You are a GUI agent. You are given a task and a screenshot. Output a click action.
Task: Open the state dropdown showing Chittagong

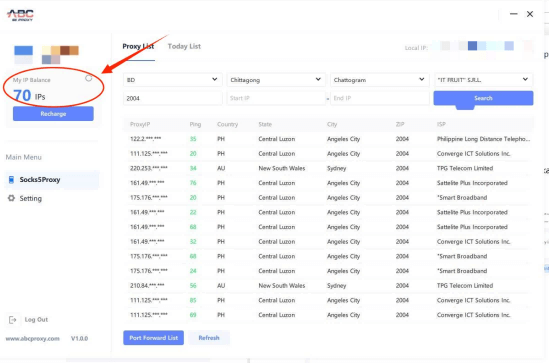tap(276, 80)
